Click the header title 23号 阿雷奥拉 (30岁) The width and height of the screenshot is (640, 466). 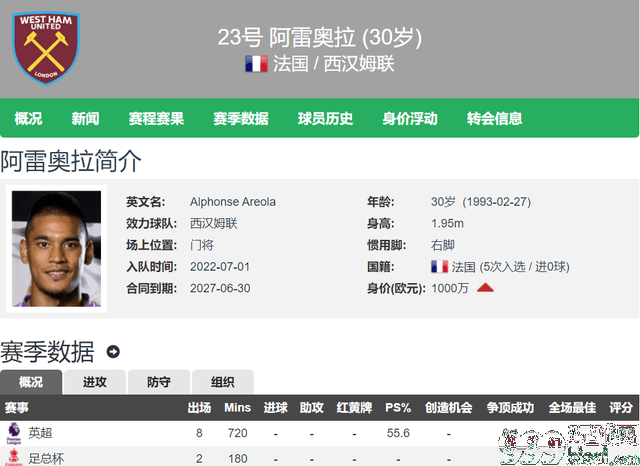pyautogui.click(x=320, y=38)
